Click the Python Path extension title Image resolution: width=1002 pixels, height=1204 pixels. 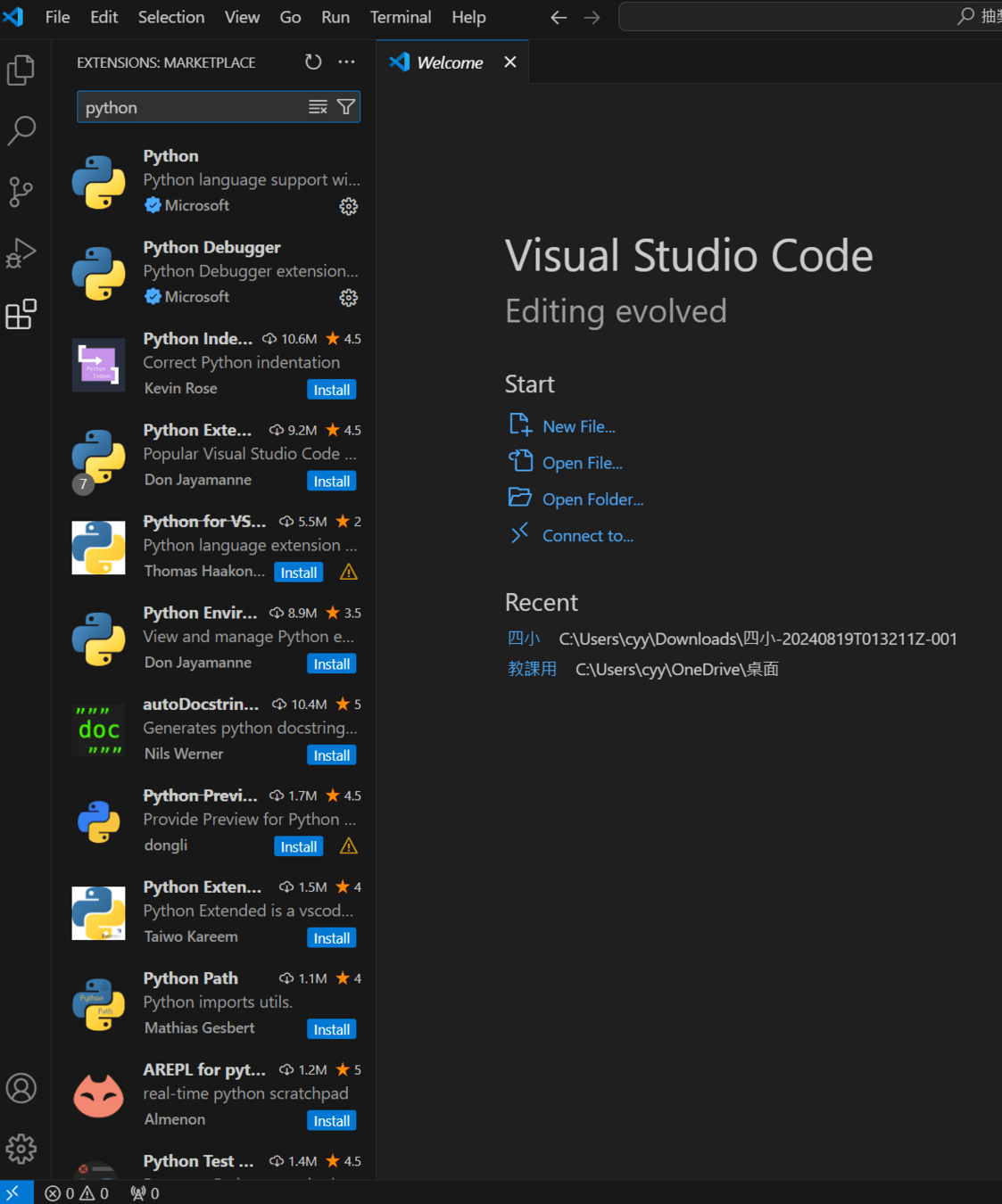[191, 978]
